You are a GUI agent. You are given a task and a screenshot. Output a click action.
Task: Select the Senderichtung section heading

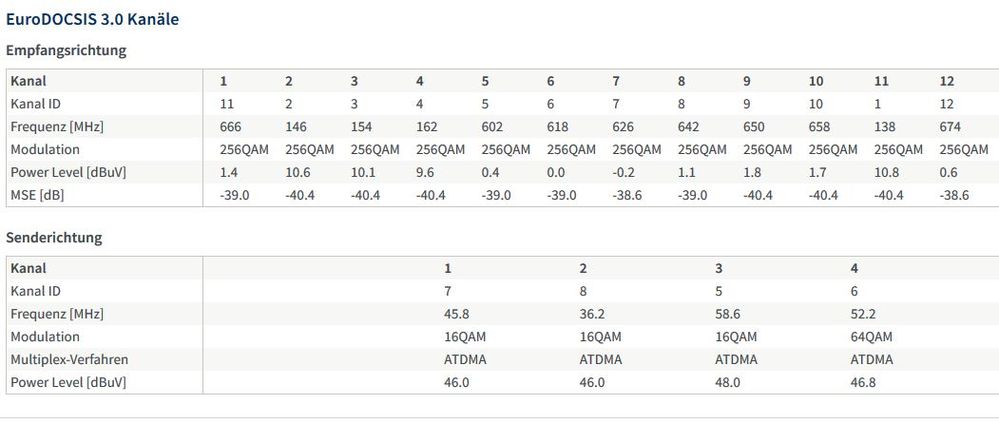(54, 238)
